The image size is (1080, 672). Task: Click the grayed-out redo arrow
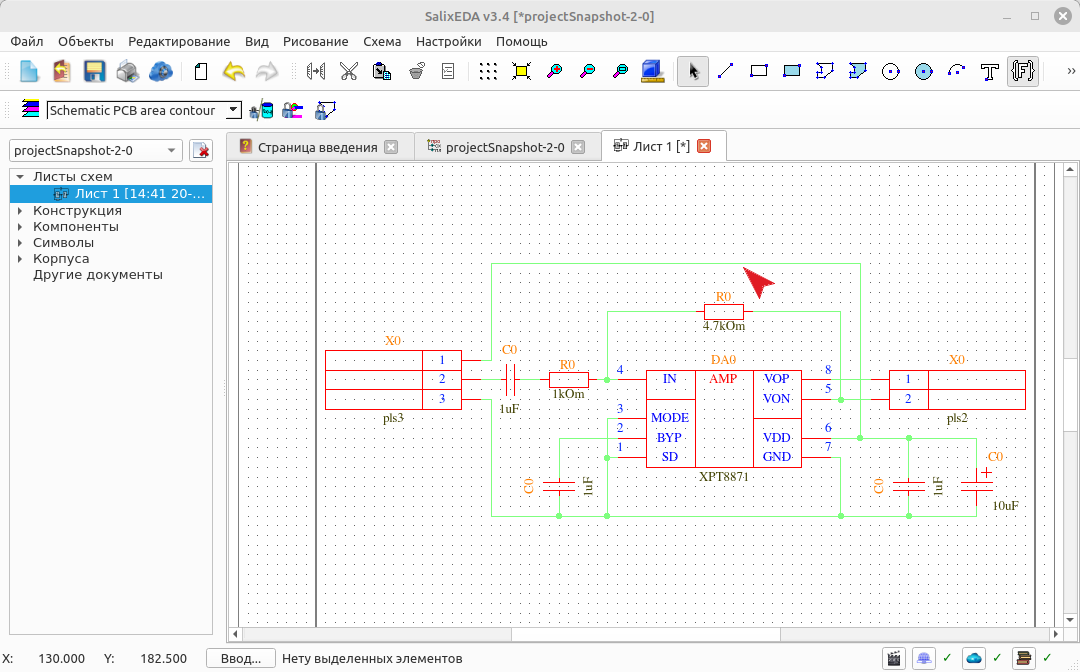coord(267,71)
